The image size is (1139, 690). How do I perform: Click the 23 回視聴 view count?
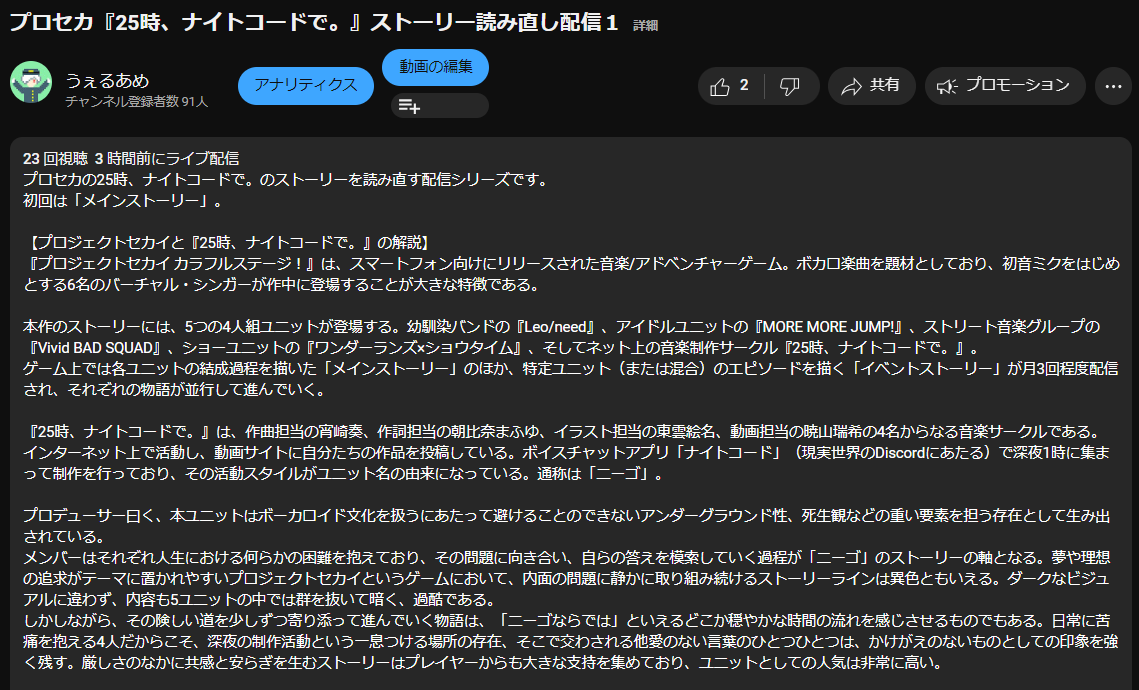coord(55,158)
